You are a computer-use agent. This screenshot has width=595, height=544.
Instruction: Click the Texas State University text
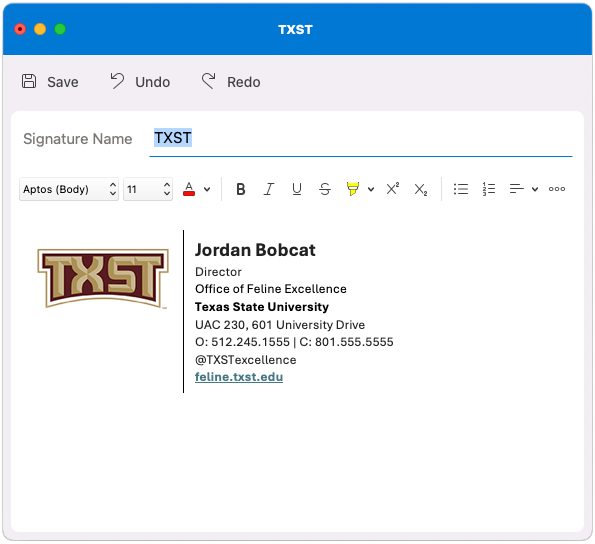262,307
